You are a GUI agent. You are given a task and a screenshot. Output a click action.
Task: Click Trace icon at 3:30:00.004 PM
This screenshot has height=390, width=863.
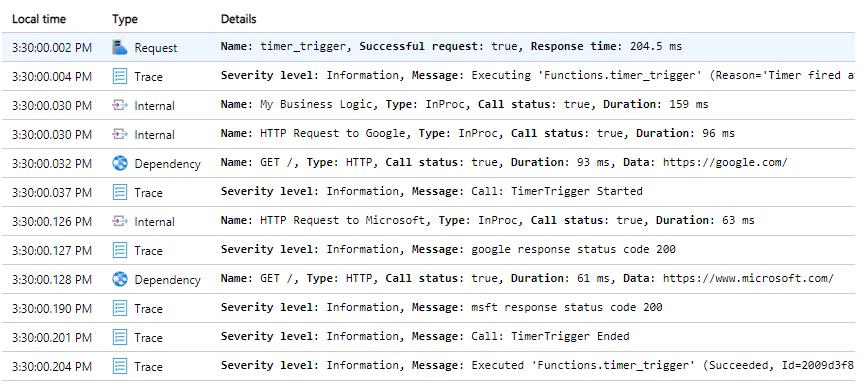120,76
